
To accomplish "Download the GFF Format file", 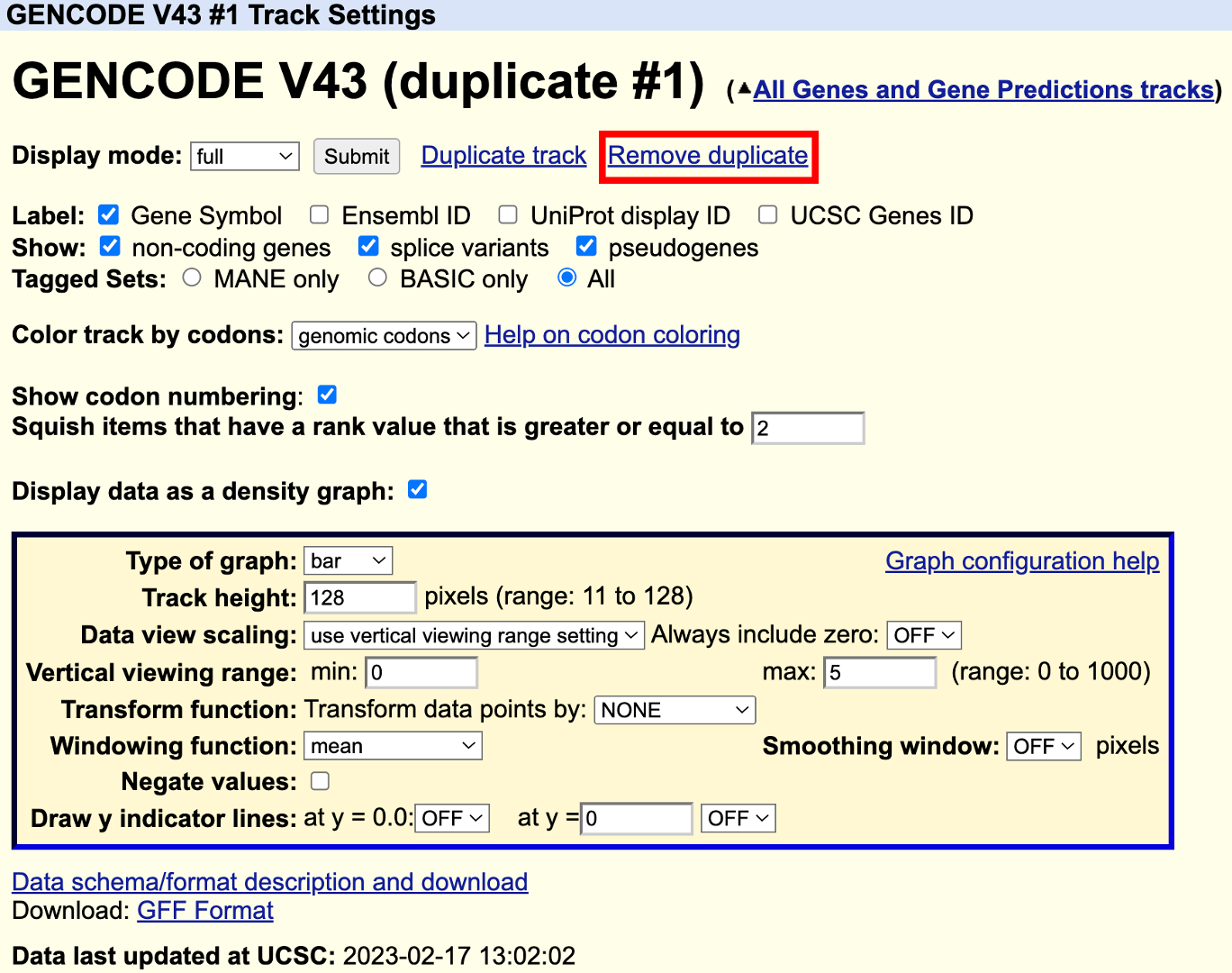I will (x=205, y=911).
